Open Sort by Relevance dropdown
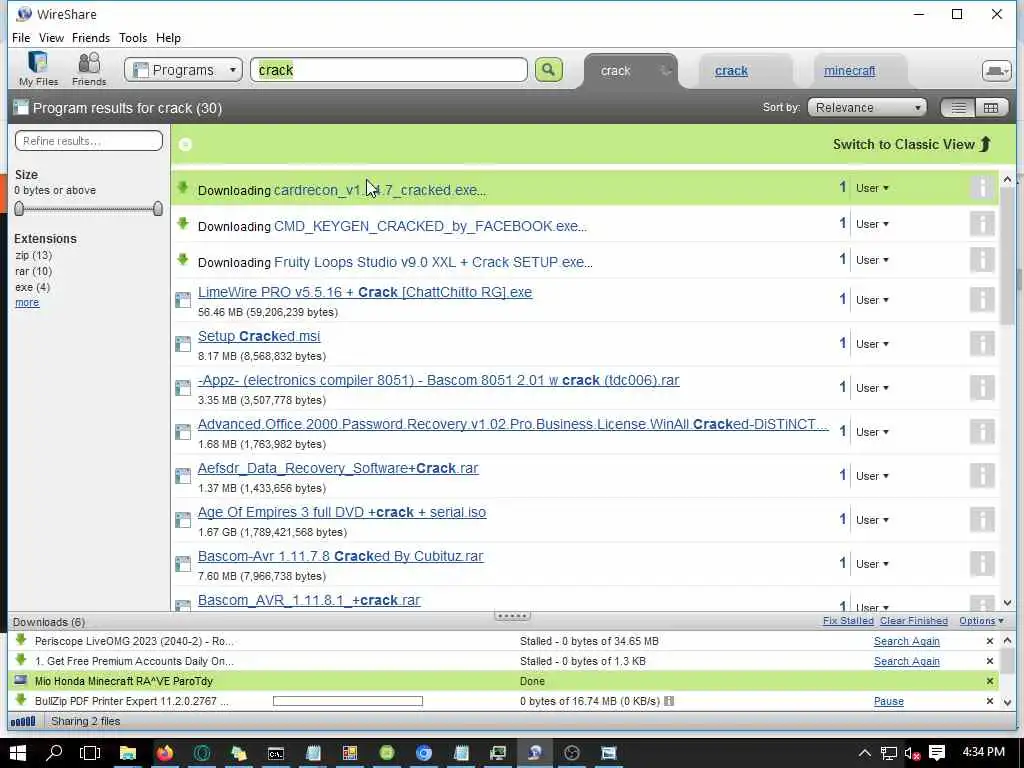 click(x=867, y=108)
